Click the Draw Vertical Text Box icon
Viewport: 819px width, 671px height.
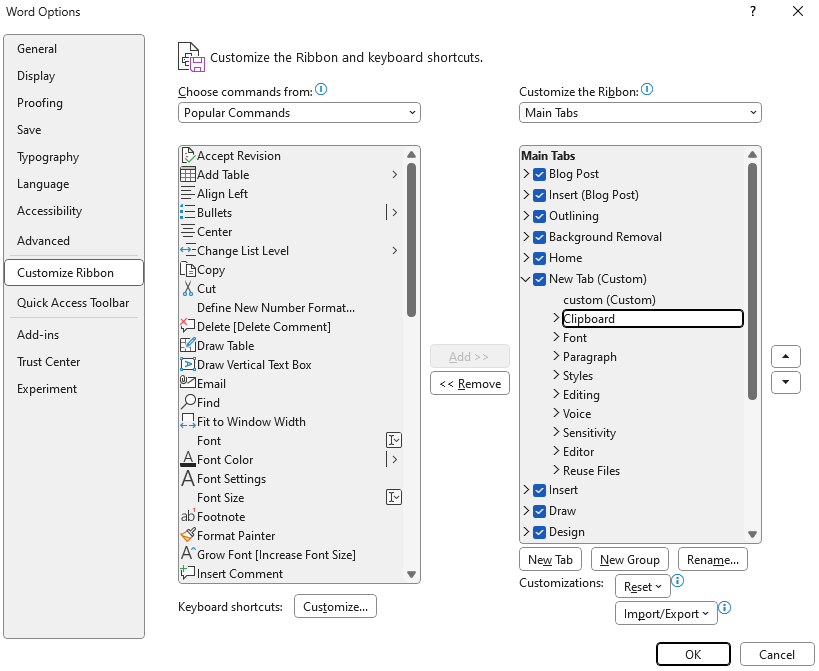tap(188, 364)
